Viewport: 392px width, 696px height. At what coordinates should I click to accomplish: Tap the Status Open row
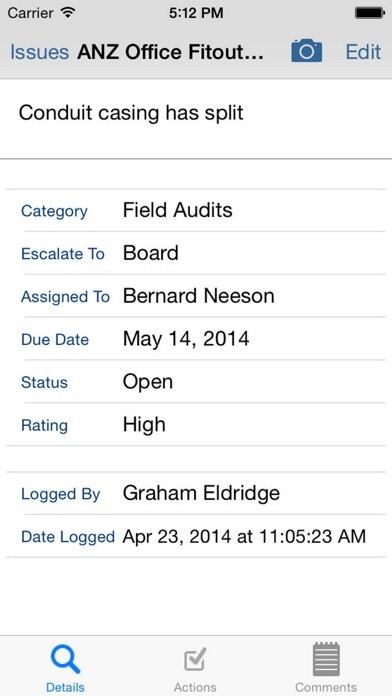click(196, 382)
